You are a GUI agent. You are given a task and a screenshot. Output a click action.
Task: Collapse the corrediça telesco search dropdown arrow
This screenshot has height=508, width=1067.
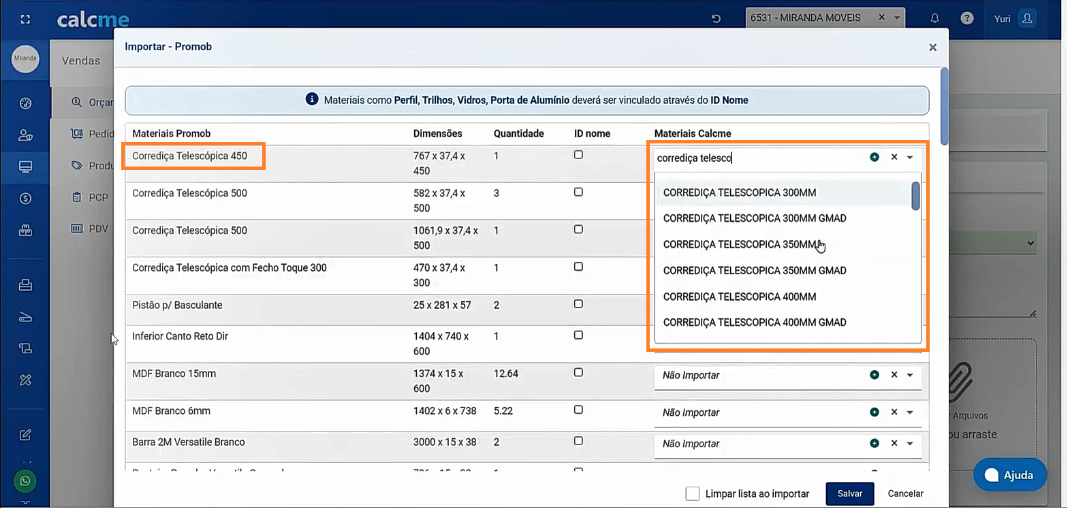click(x=910, y=157)
